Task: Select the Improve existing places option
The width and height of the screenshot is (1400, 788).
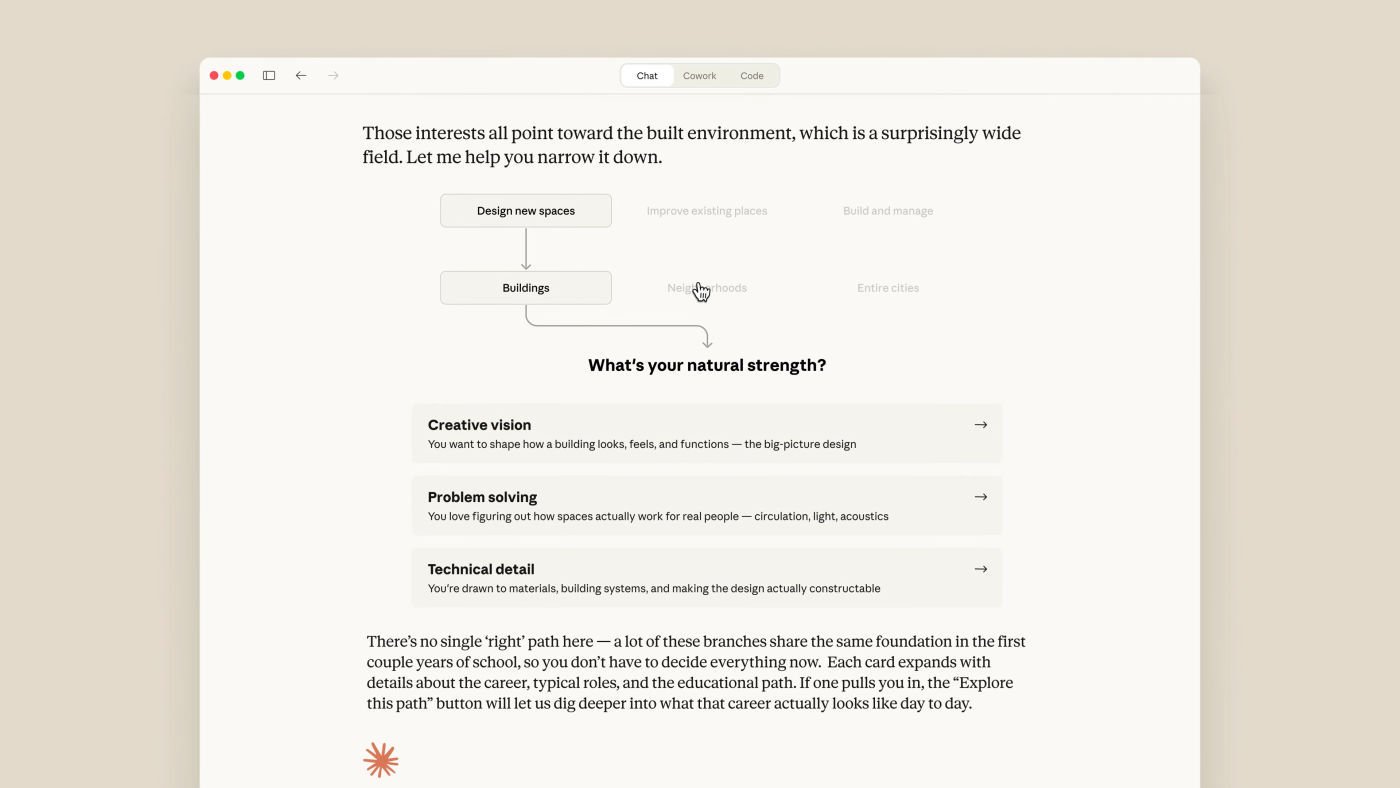Action: [x=707, y=211]
